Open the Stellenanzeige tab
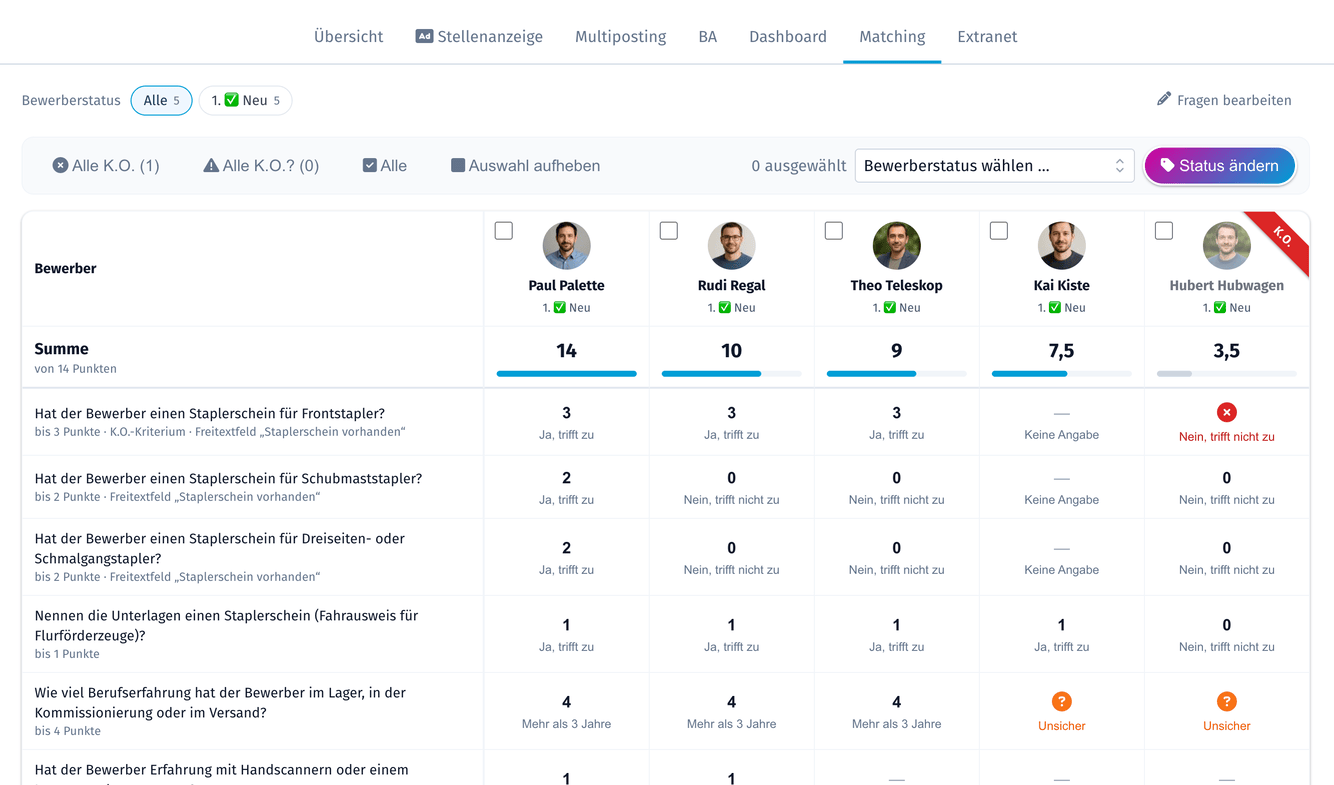The width and height of the screenshot is (1334, 785). coord(479,36)
